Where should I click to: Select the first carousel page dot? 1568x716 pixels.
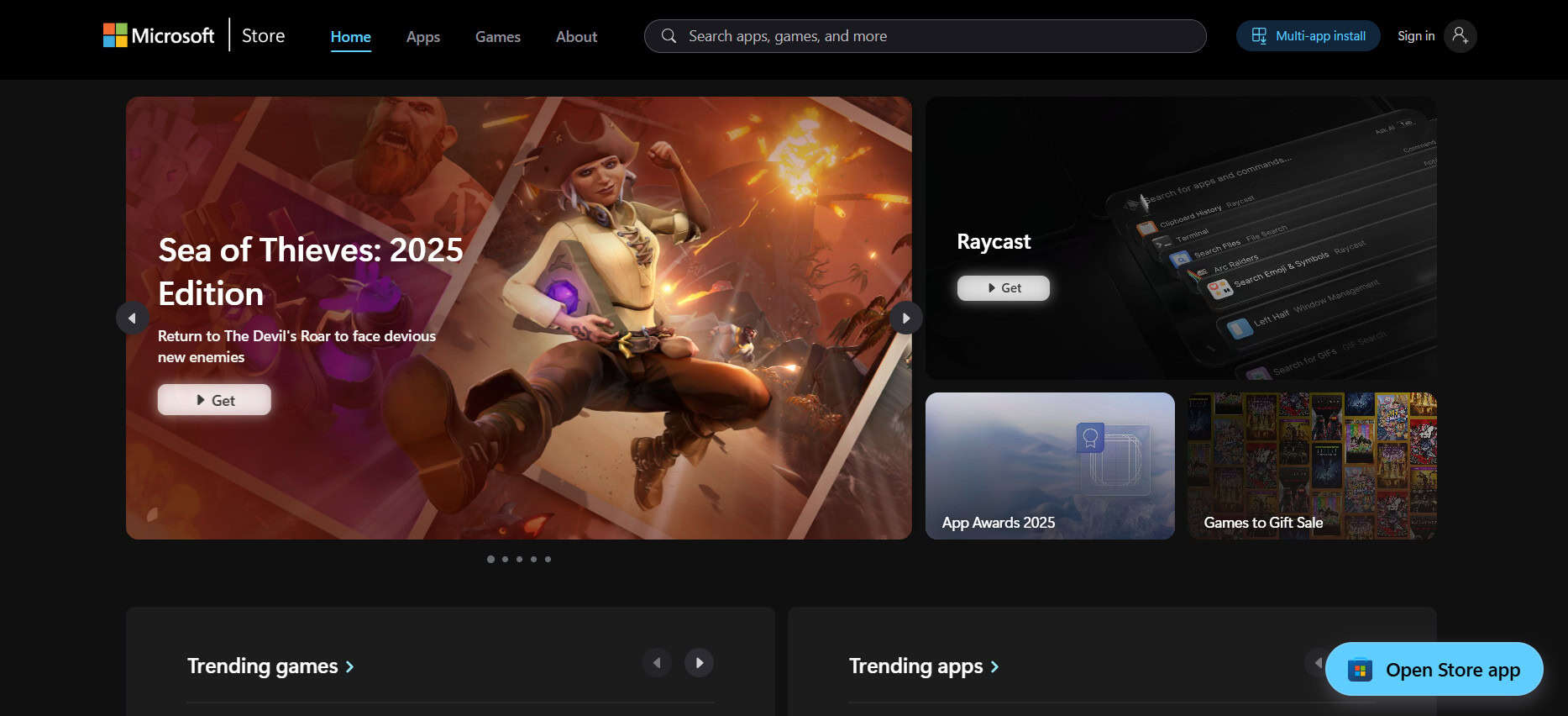(x=490, y=559)
